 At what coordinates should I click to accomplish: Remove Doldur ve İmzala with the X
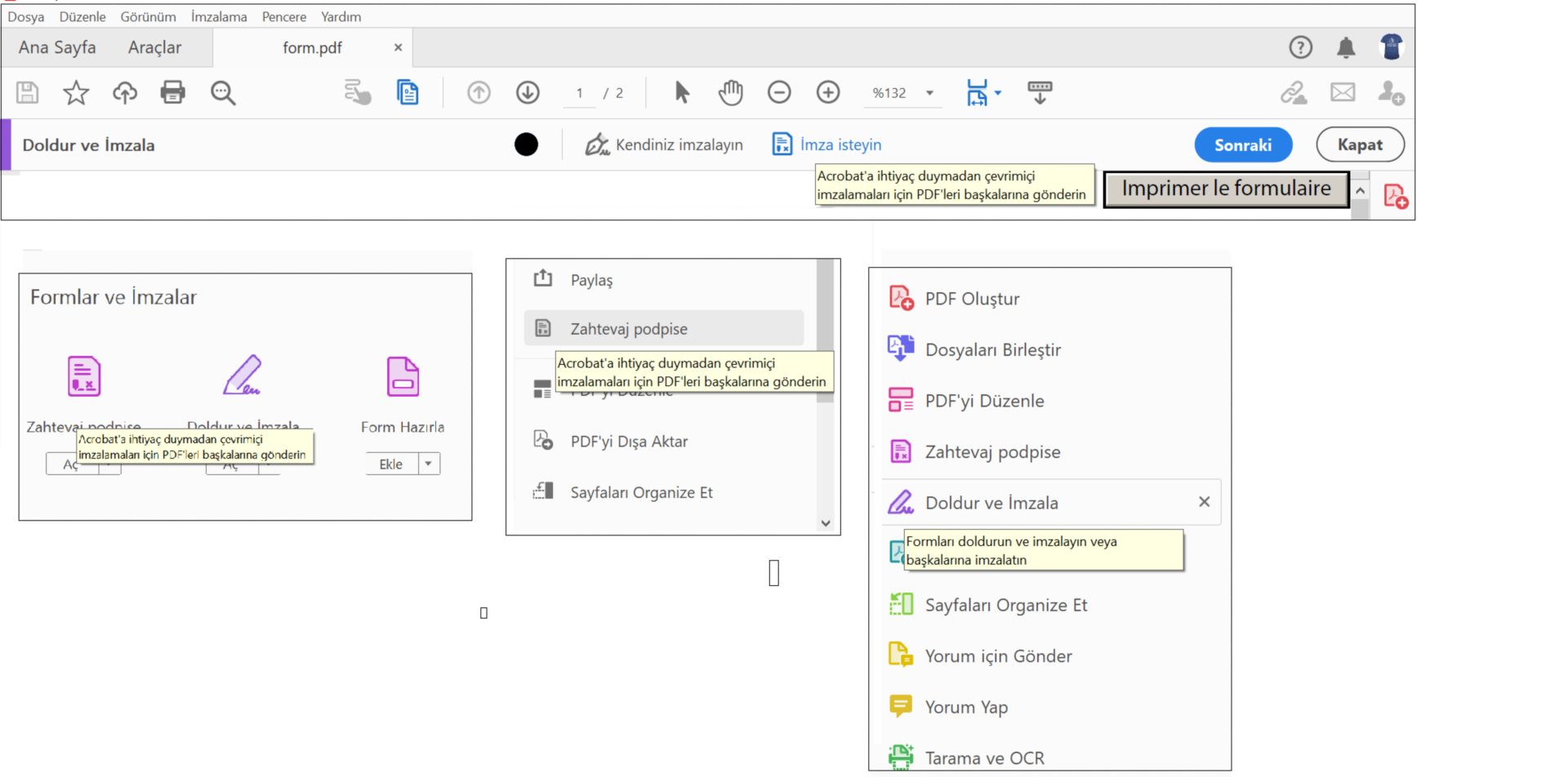tap(1204, 502)
